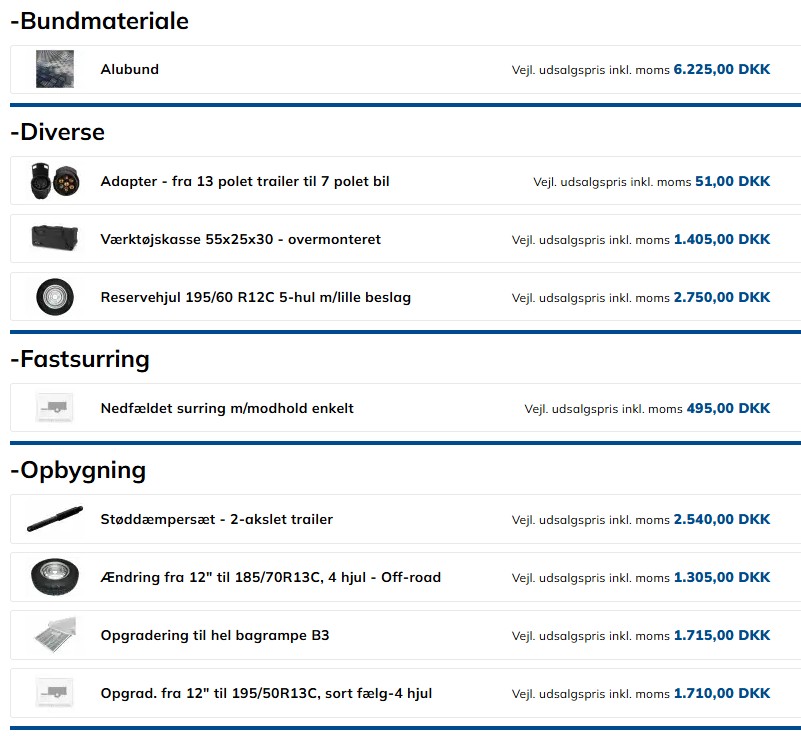
Task: Toggle the Fastsurring section heading
Action: pos(79,359)
